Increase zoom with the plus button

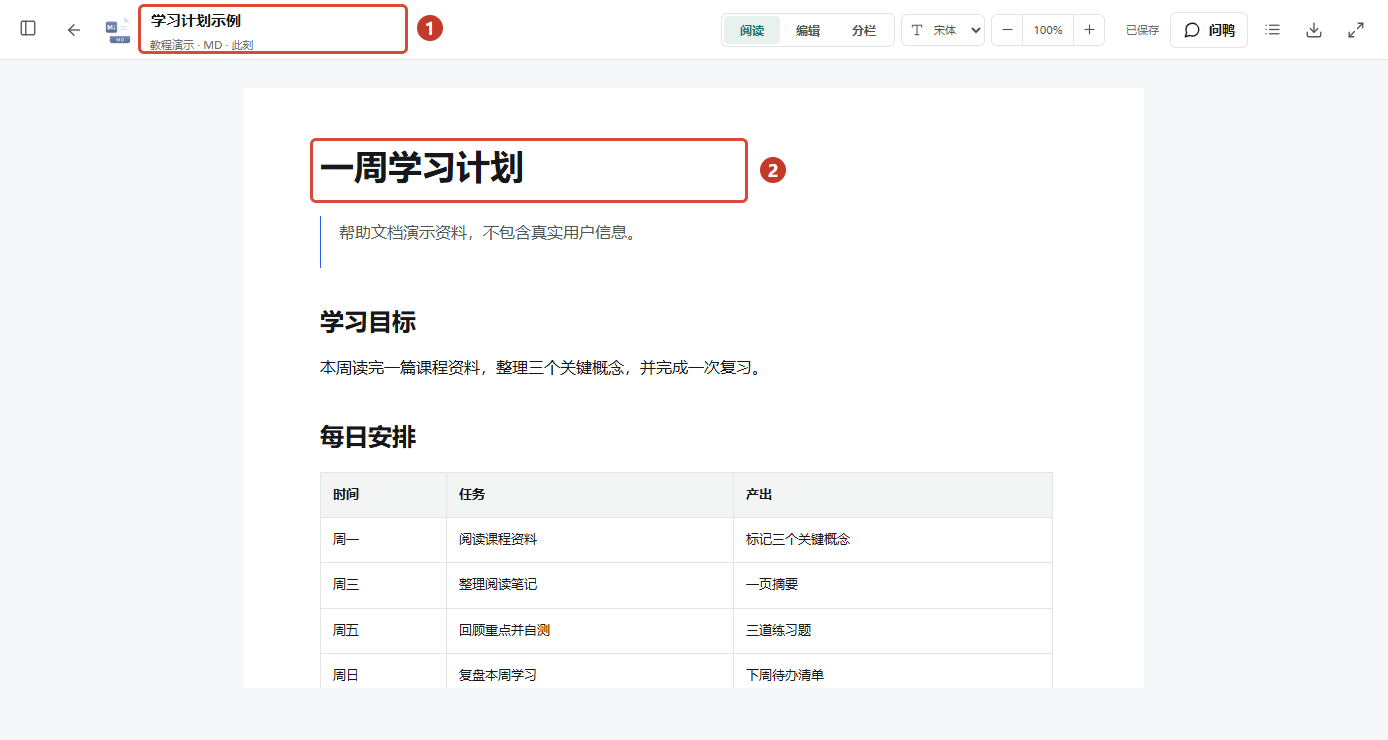click(x=1089, y=30)
